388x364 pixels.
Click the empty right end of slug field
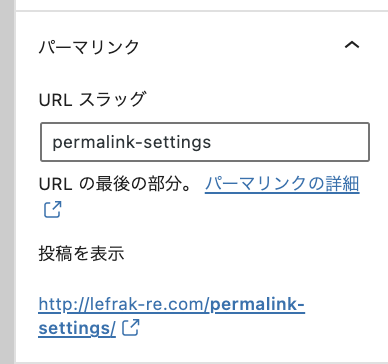point(290,142)
